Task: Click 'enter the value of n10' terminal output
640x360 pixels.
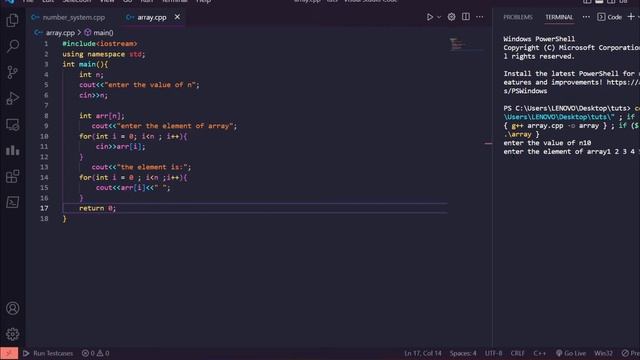Action: point(547,143)
